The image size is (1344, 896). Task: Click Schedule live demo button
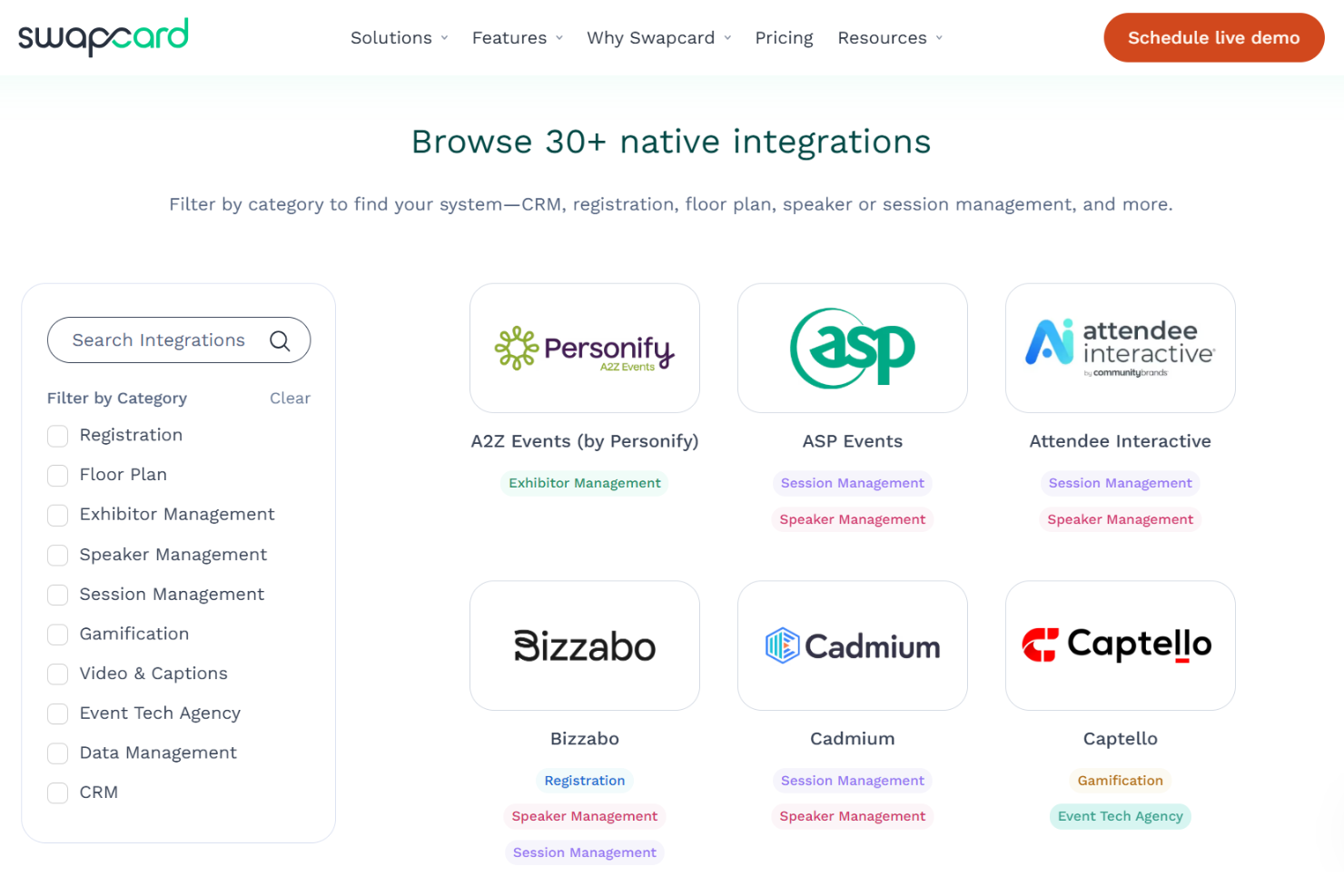(1214, 37)
